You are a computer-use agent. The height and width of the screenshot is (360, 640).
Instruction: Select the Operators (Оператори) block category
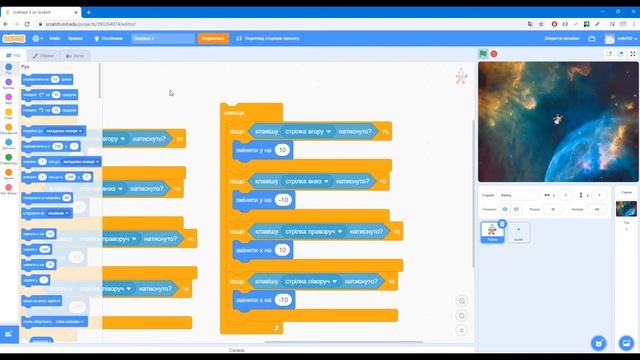click(x=9, y=159)
